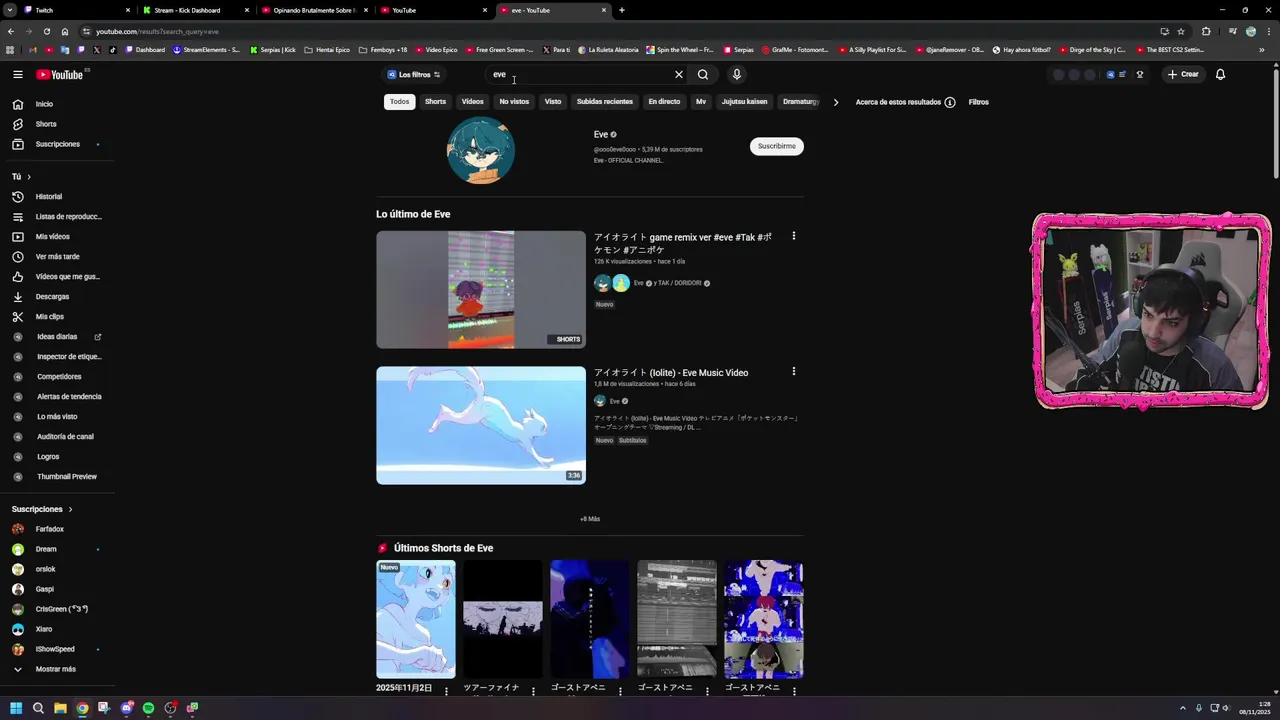The height and width of the screenshot is (720, 1280).
Task: Open Chrome new tab plus button
Action: (x=622, y=10)
